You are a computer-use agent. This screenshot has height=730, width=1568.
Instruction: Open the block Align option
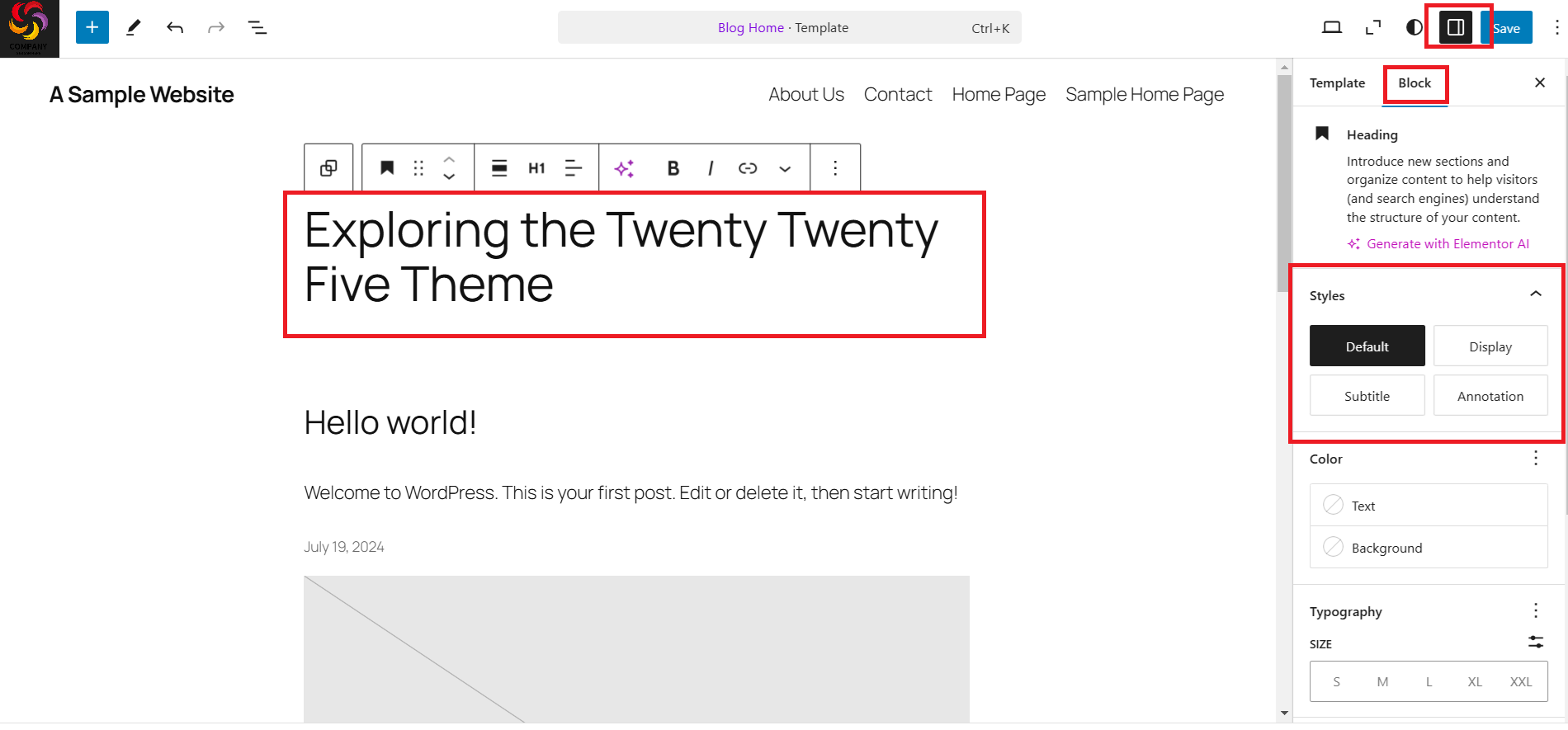click(499, 168)
